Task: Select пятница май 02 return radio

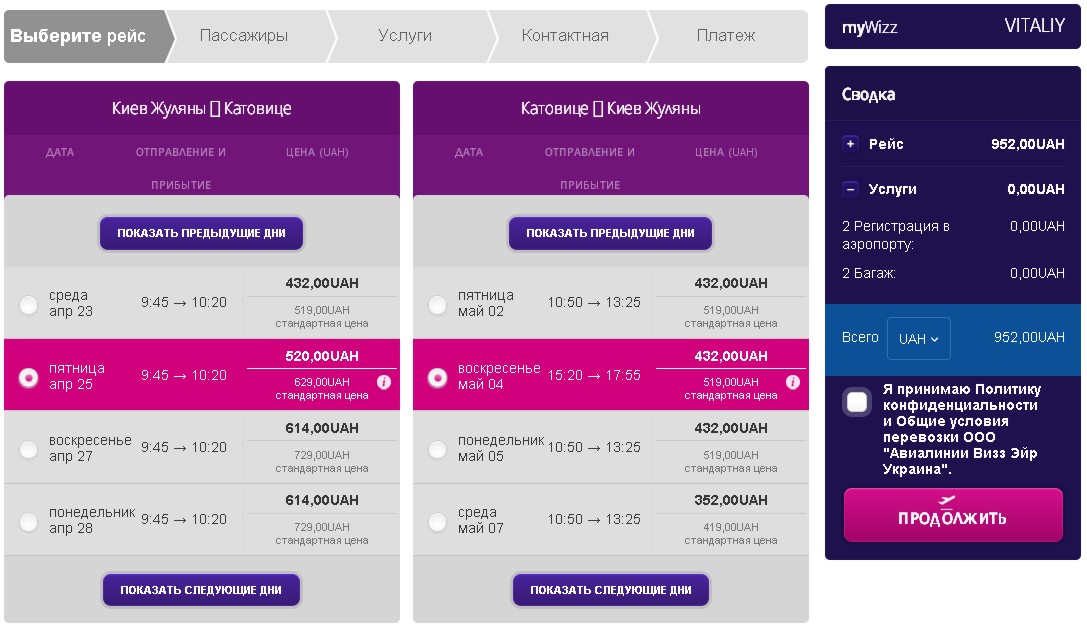Action: click(x=437, y=304)
